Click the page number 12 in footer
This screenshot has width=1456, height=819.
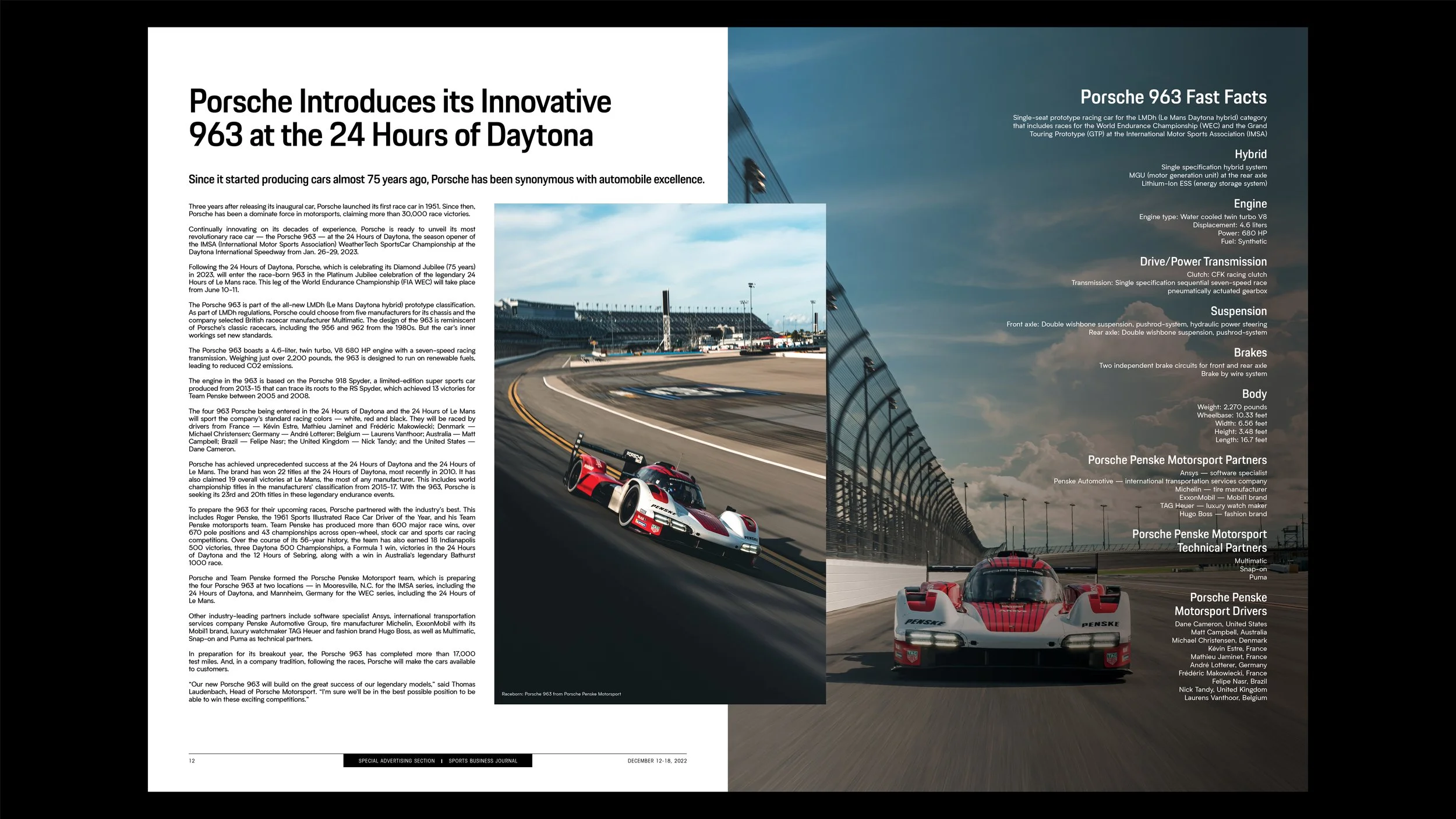[x=192, y=761]
